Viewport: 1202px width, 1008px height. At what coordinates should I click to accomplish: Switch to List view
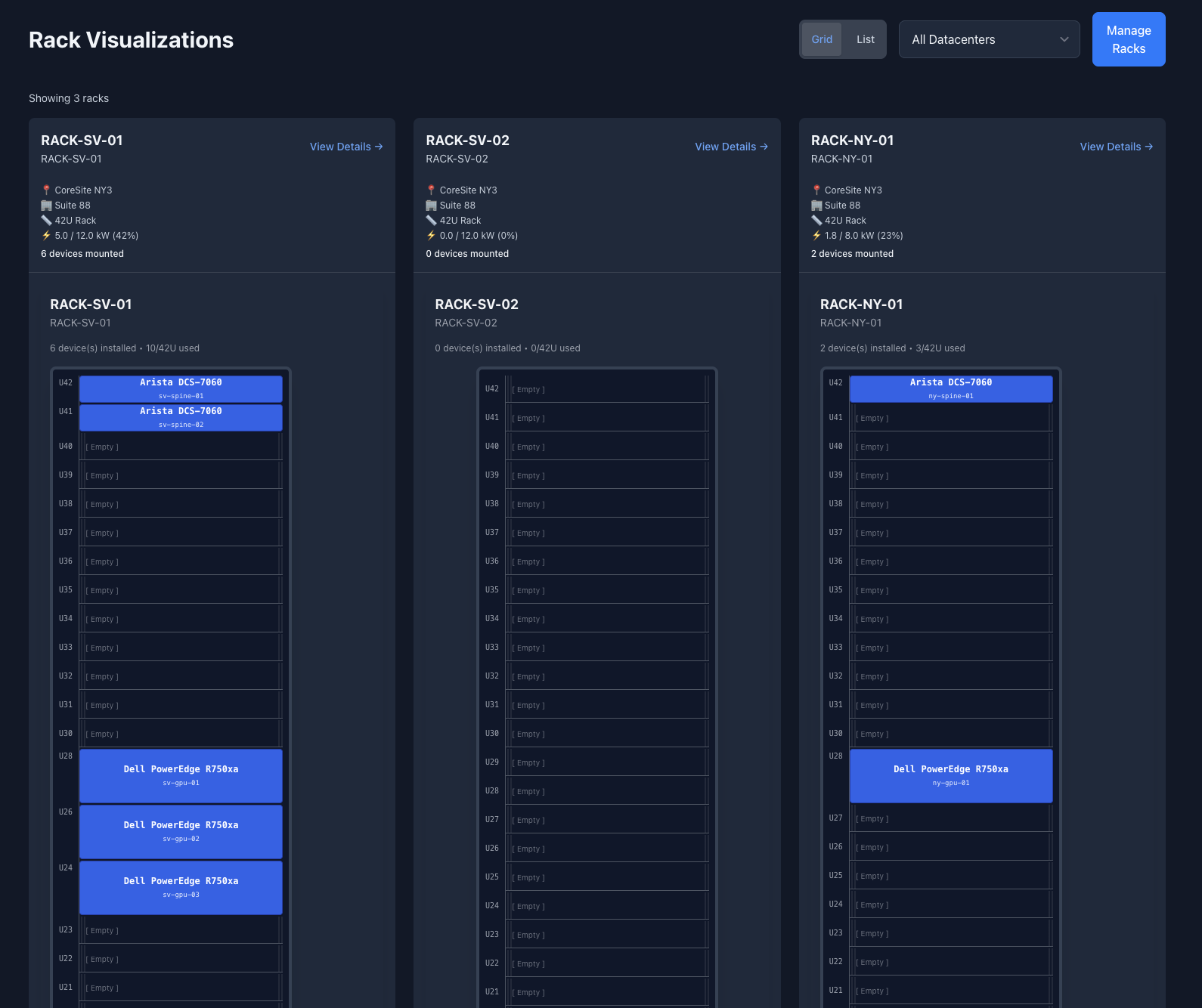point(865,39)
